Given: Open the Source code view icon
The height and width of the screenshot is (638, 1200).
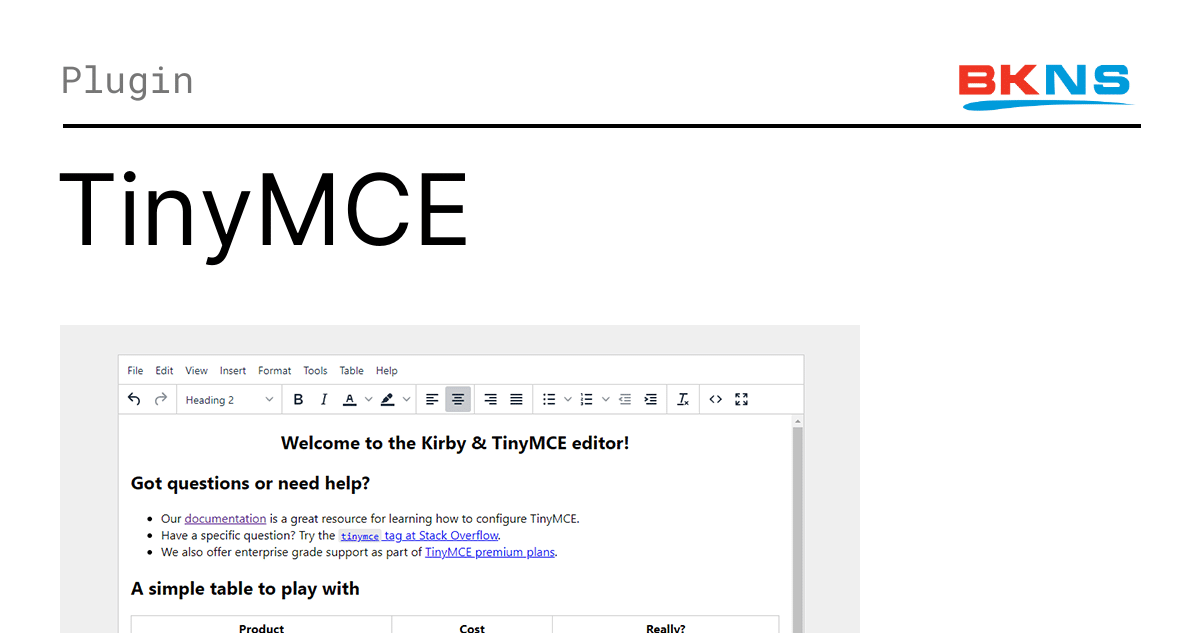Looking at the screenshot, I should pos(715,399).
